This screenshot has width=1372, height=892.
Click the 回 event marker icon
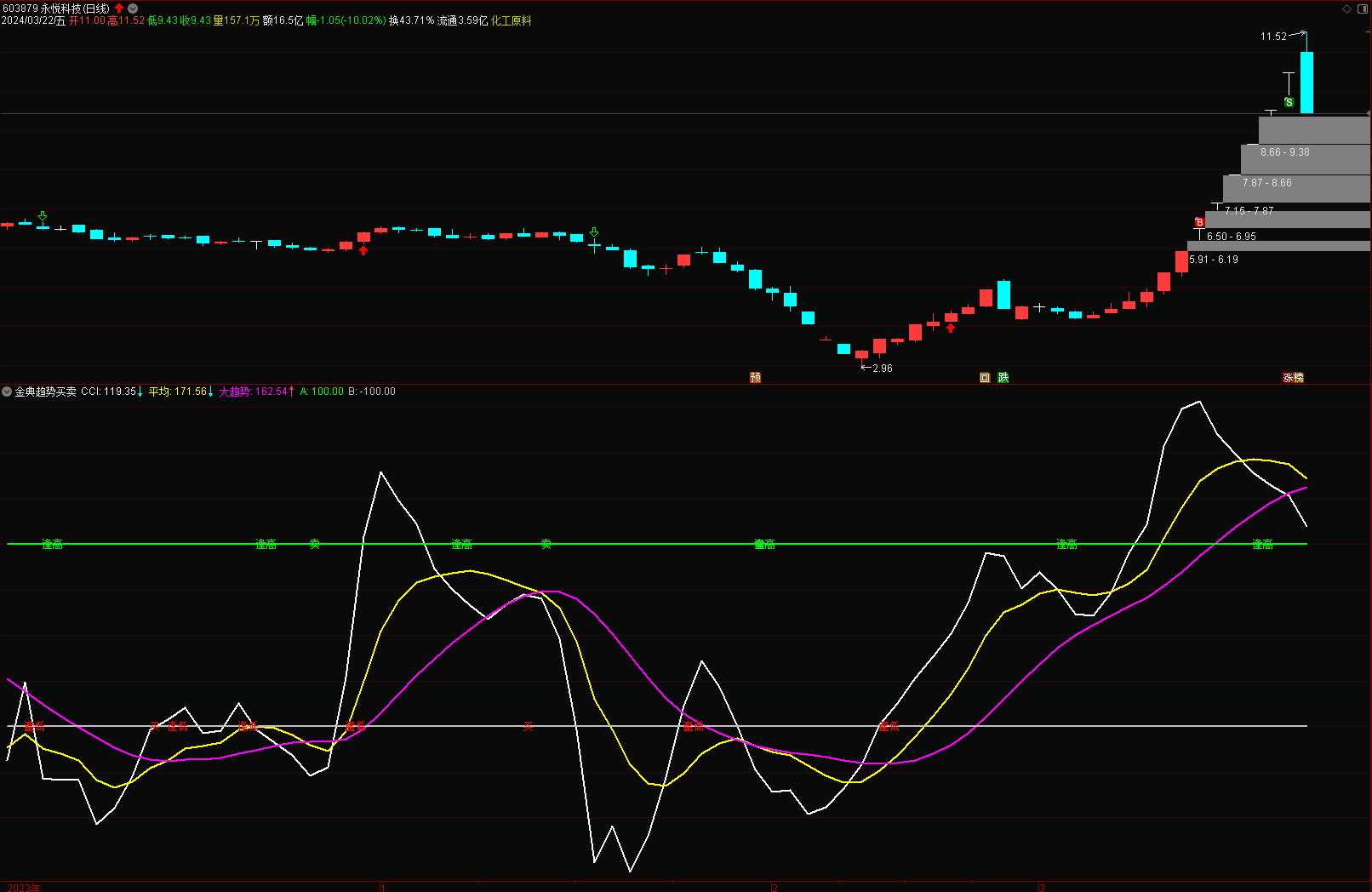pyautogui.click(x=985, y=378)
